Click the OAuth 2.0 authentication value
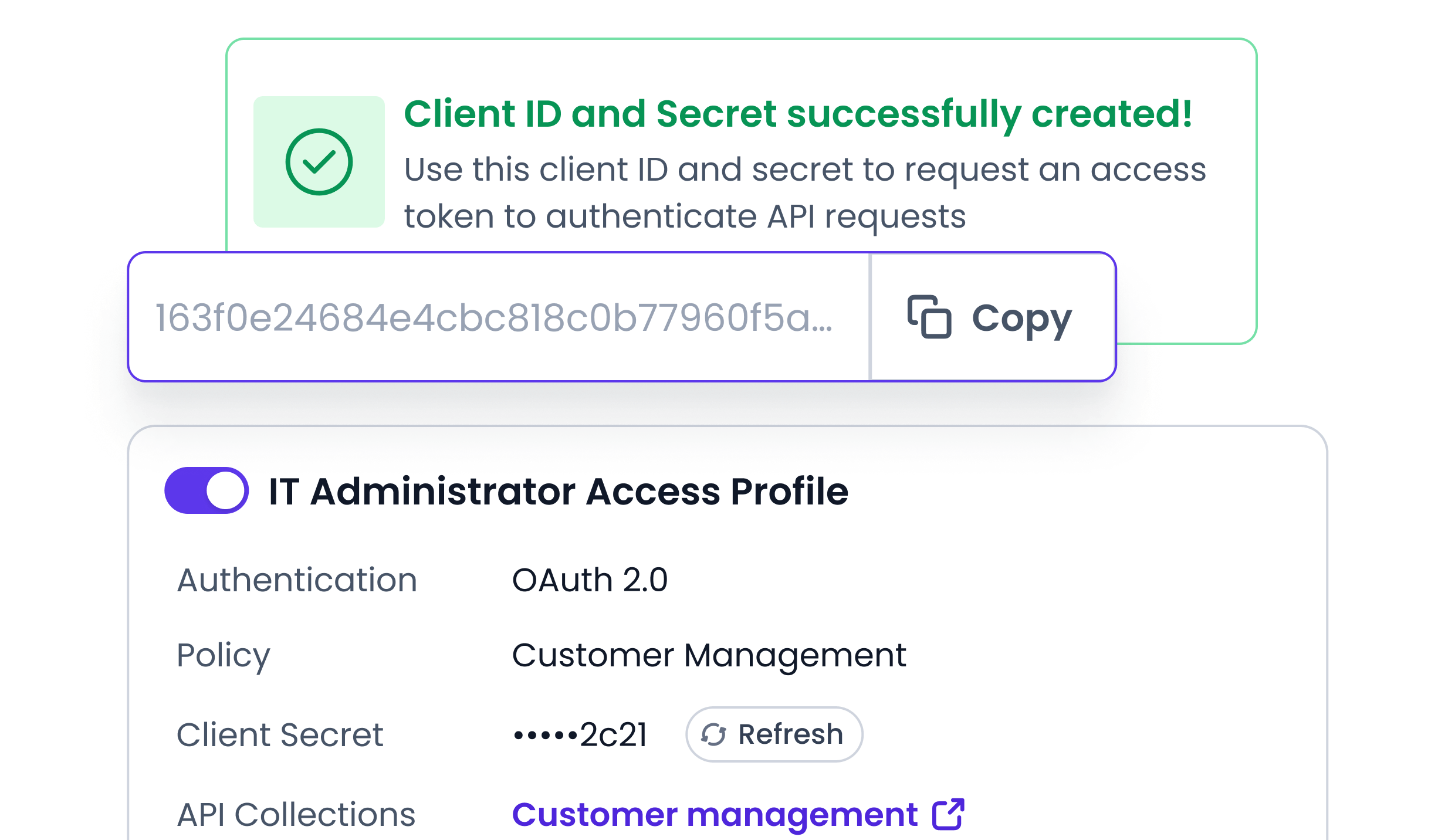This screenshot has height=840, width=1455. tap(590, 580)
